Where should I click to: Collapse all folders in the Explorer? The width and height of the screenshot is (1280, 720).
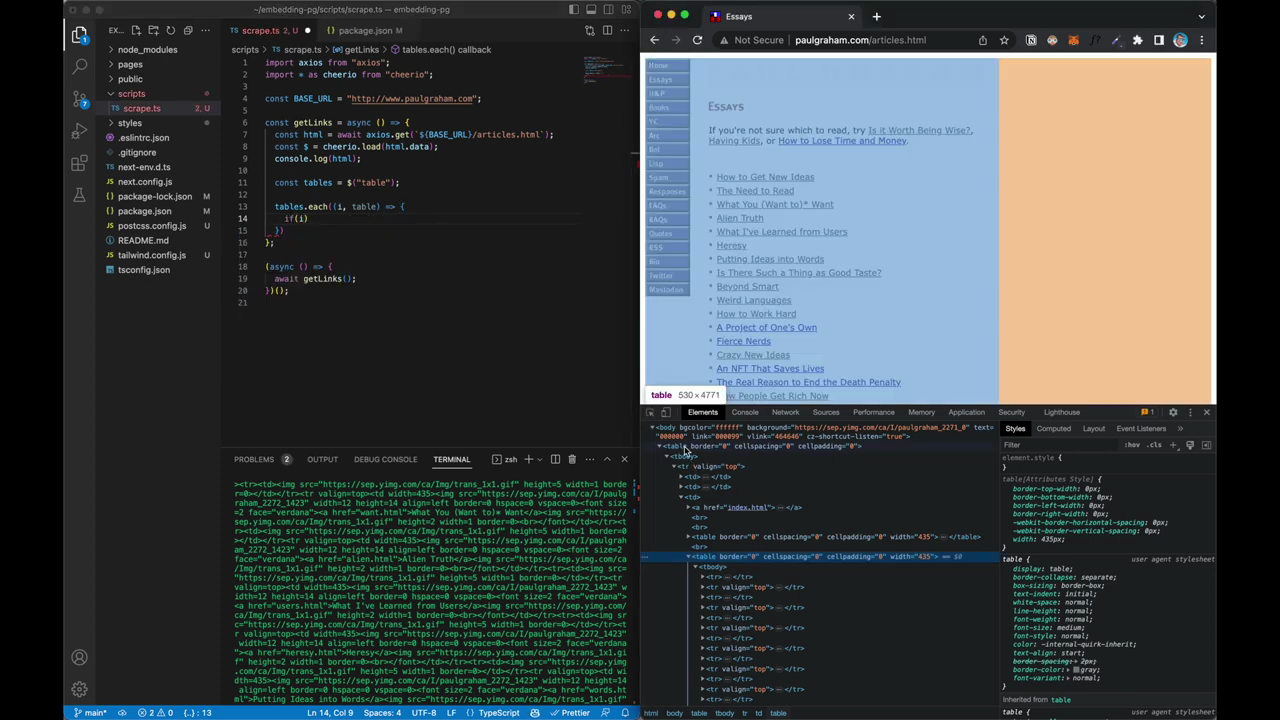(188, 31)
